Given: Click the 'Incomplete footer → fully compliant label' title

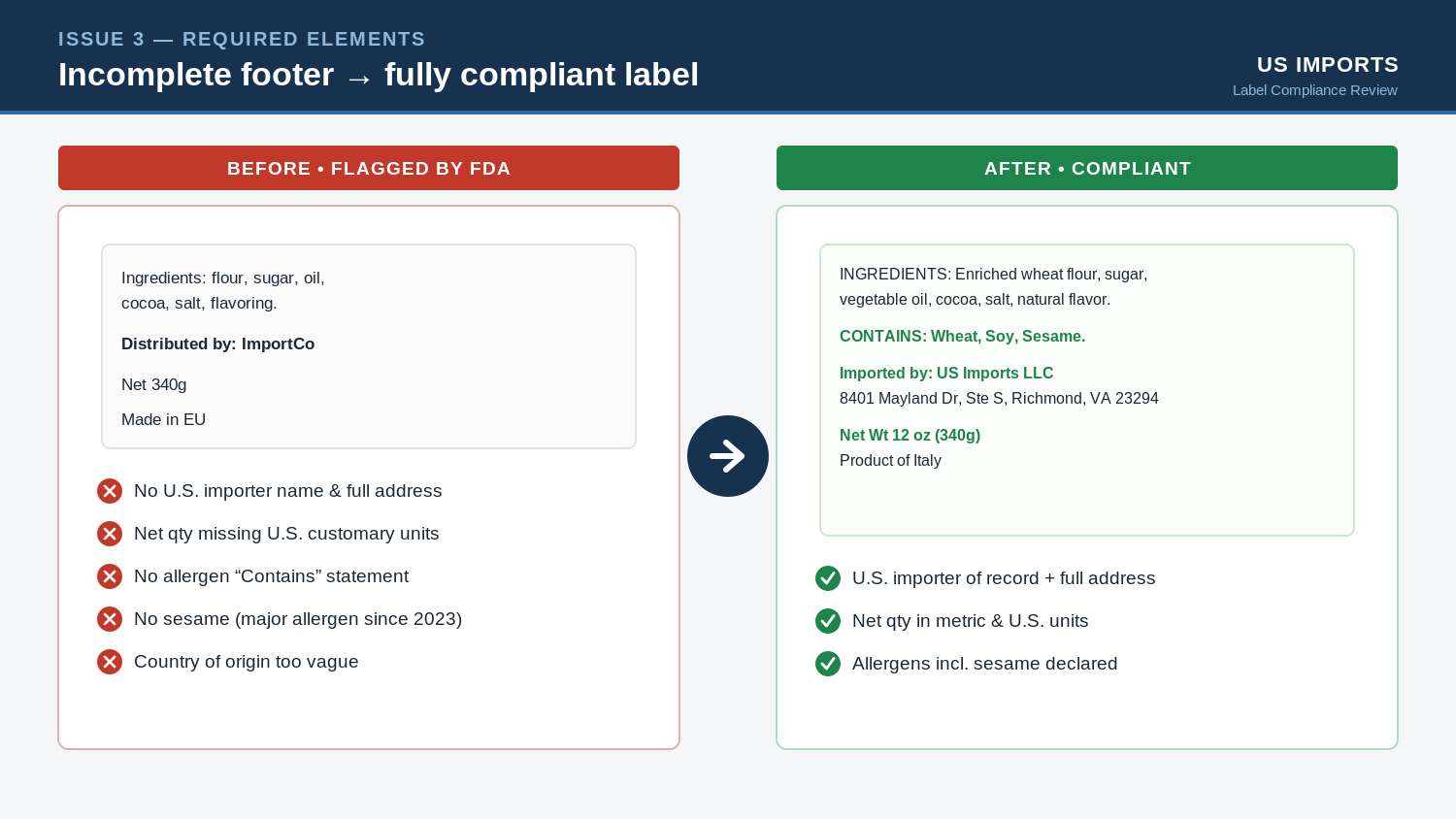Looking at the screenshot, I should click(379, 75).
